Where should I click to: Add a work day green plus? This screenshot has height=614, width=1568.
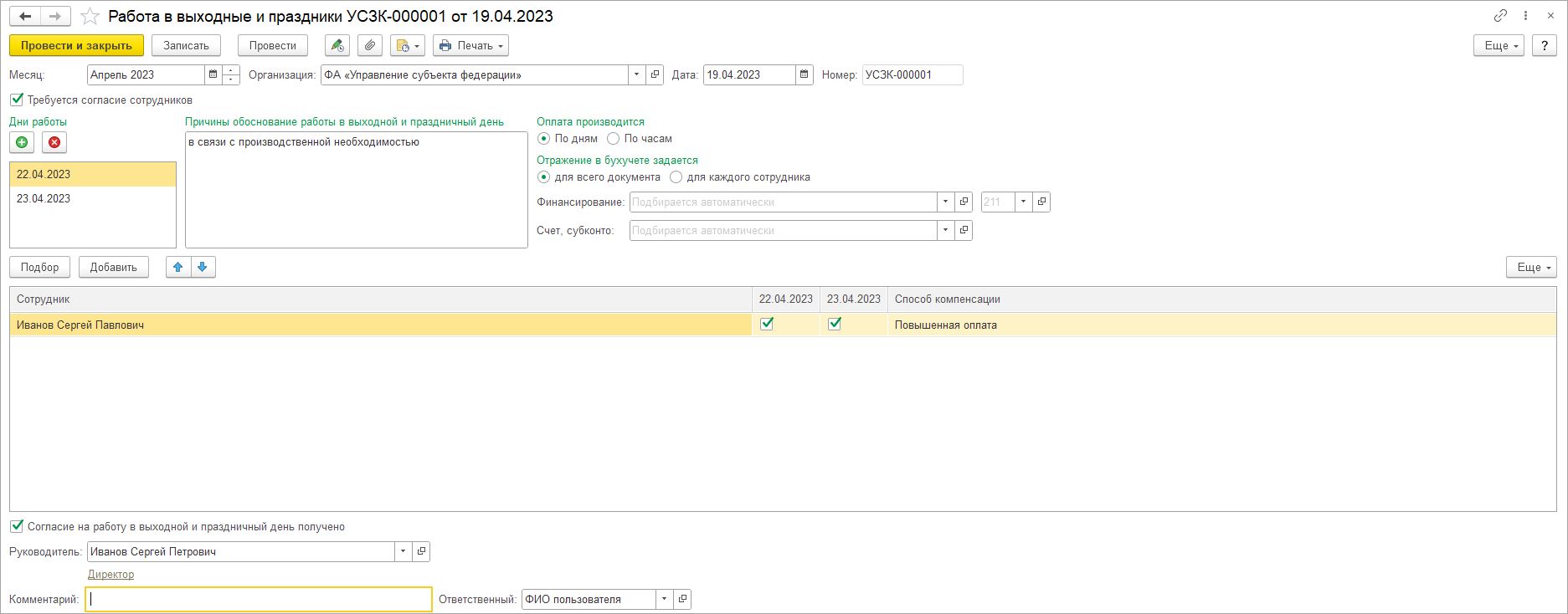22,142
